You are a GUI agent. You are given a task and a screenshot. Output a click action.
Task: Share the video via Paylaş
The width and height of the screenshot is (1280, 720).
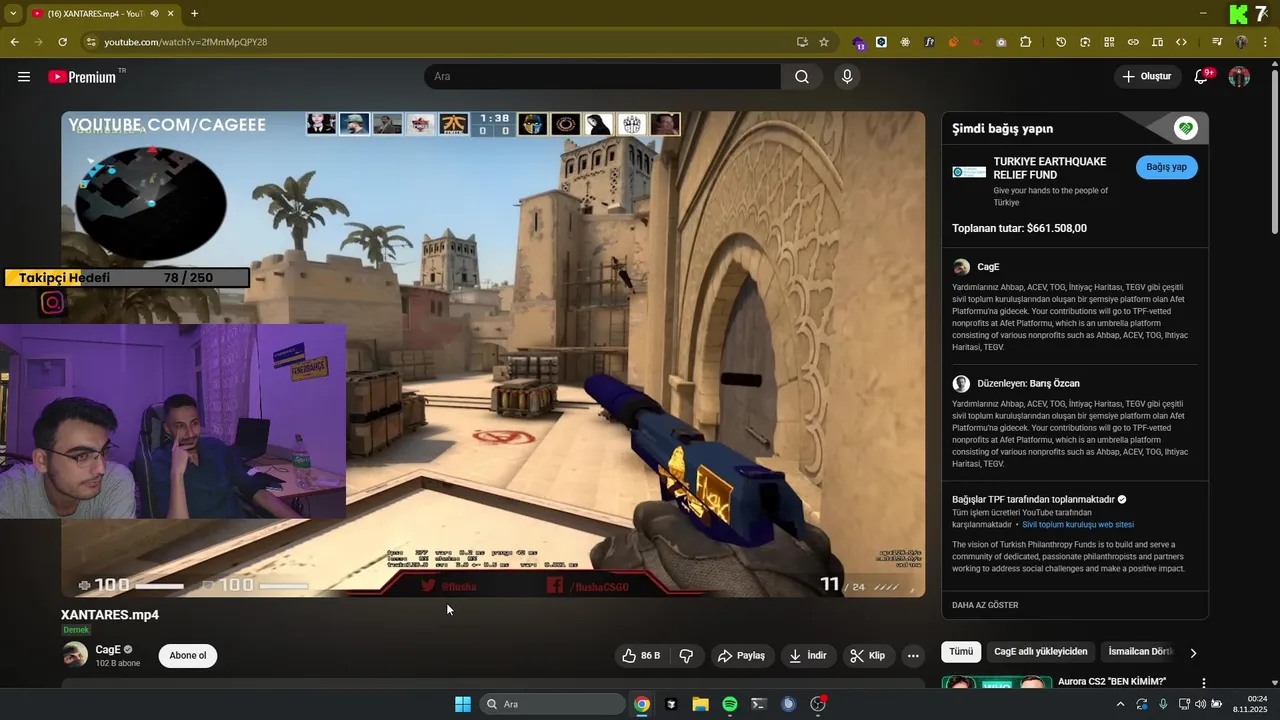[x=741, y=656]
